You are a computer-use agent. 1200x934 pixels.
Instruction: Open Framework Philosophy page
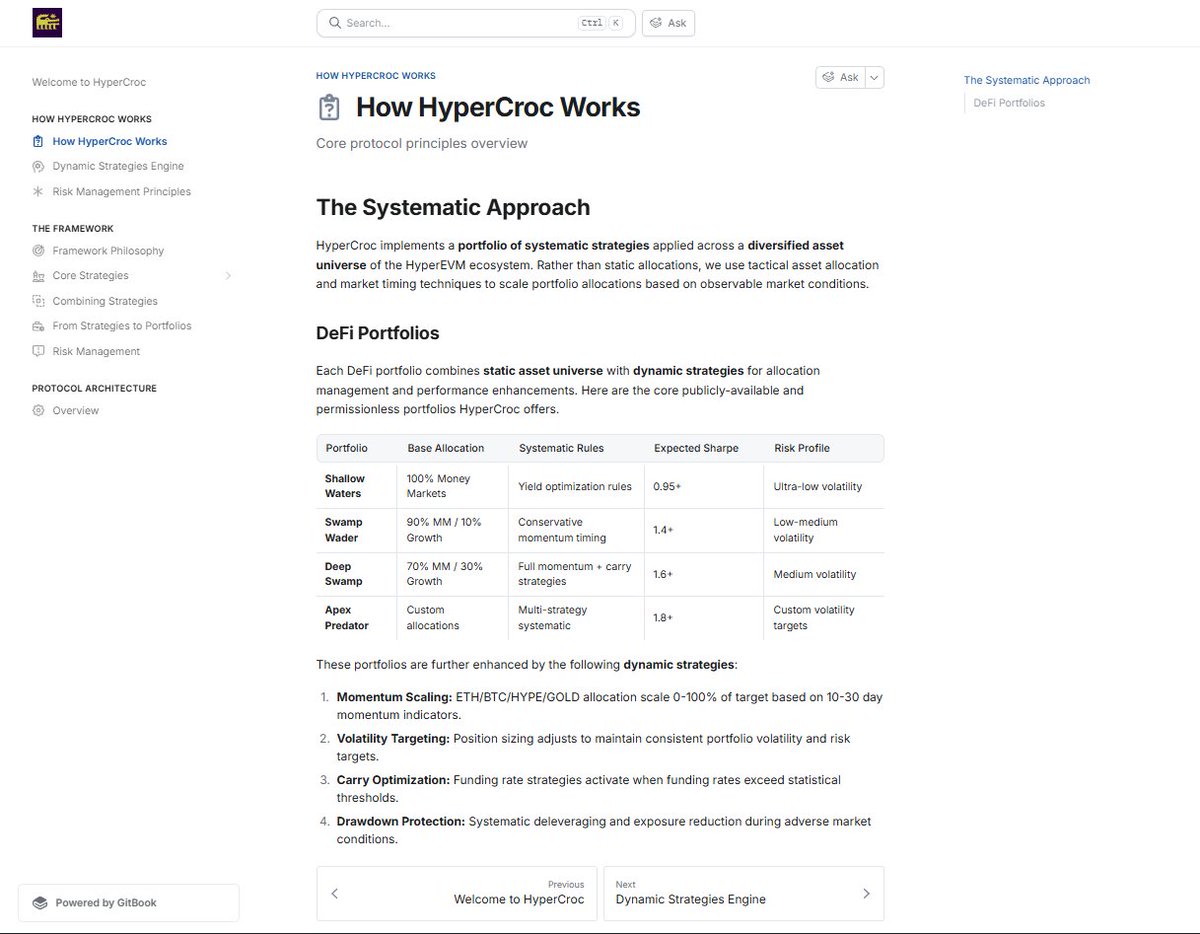point(108,251)
